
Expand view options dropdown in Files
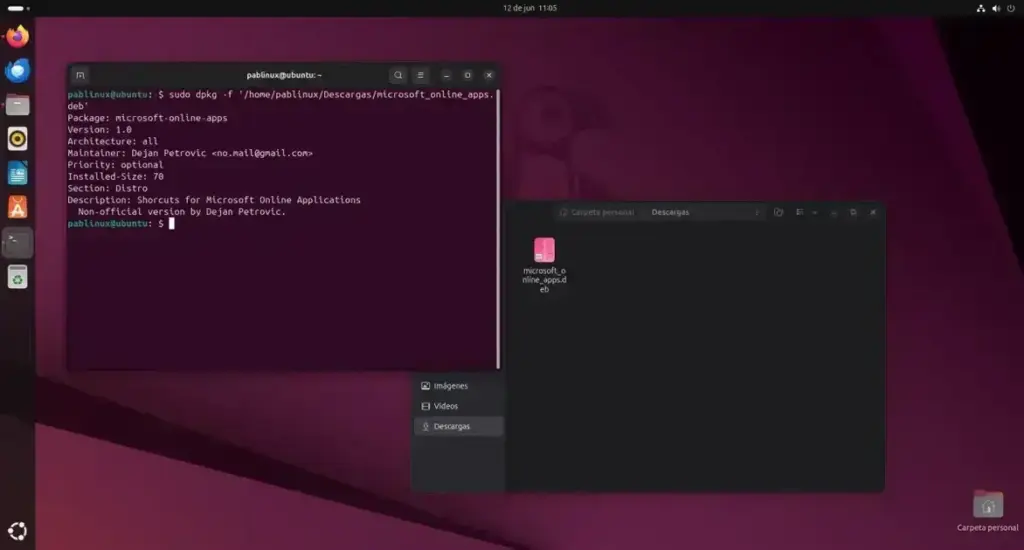(814, 212)
